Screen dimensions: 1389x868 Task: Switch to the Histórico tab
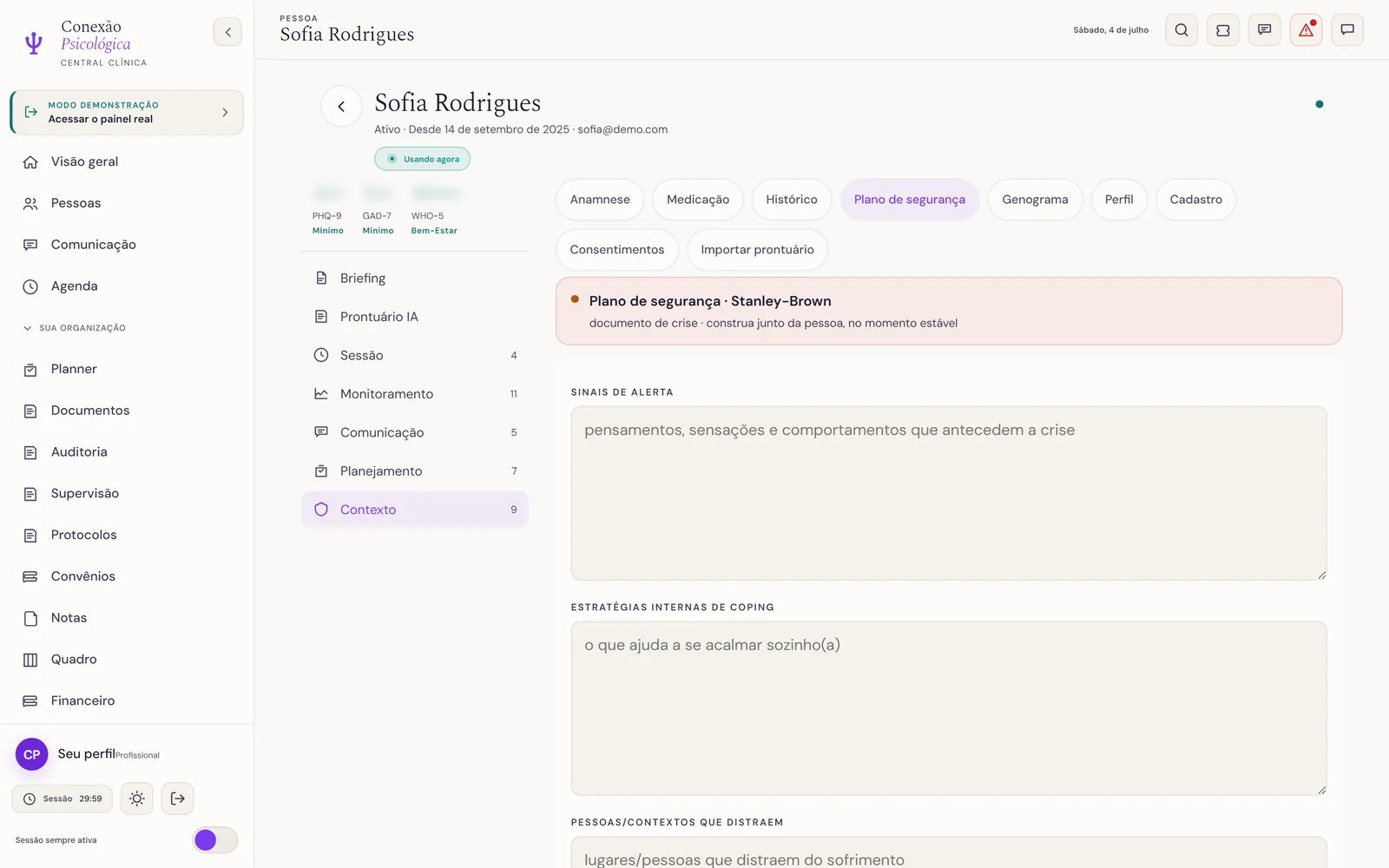click(x=792, y=200)
